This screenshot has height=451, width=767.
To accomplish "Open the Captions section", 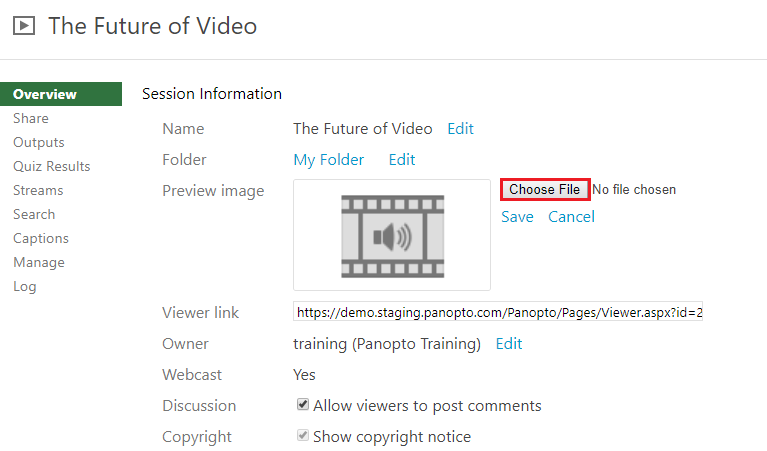I will coord(41,238).
